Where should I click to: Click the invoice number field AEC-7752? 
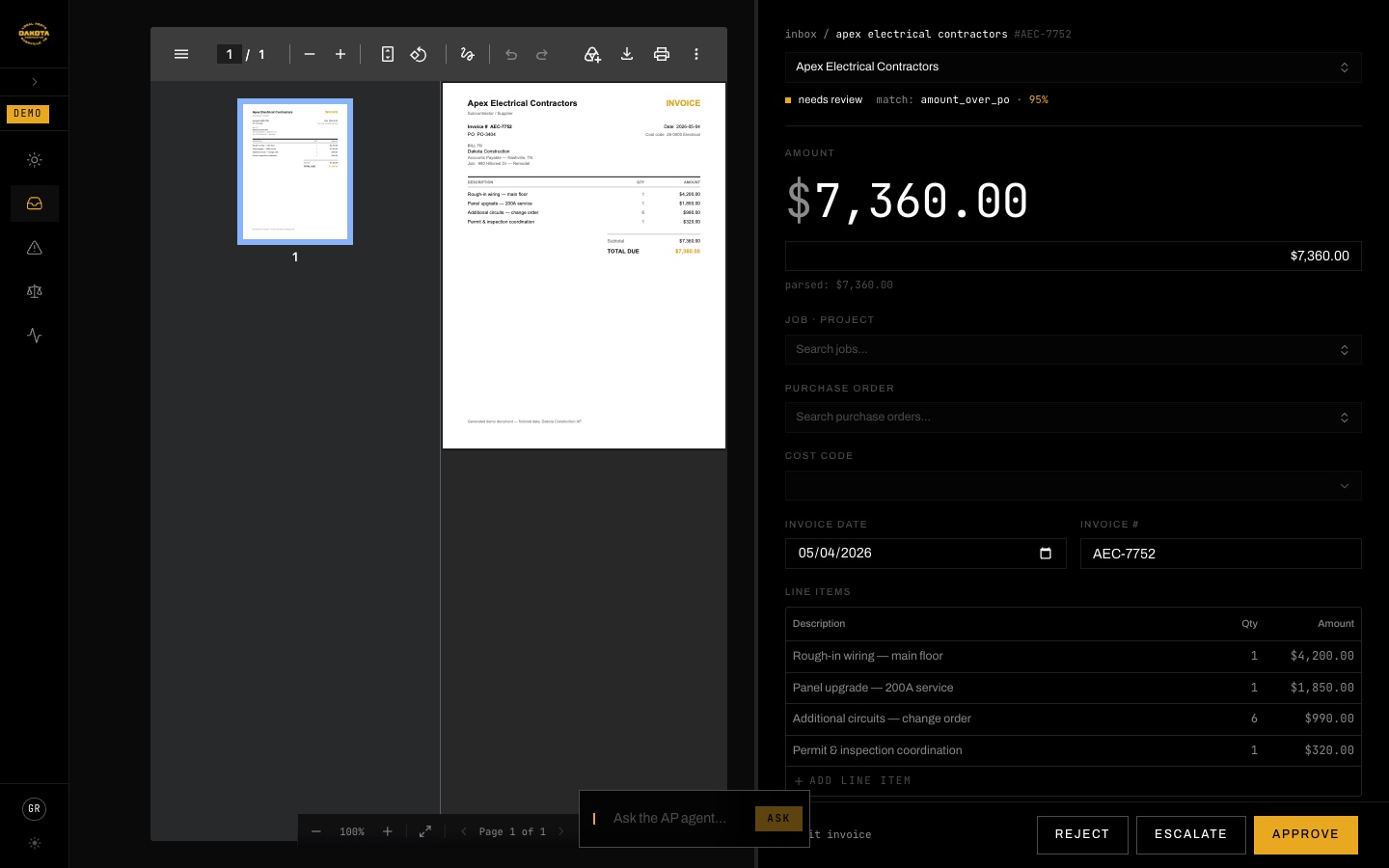[1220, 554]
